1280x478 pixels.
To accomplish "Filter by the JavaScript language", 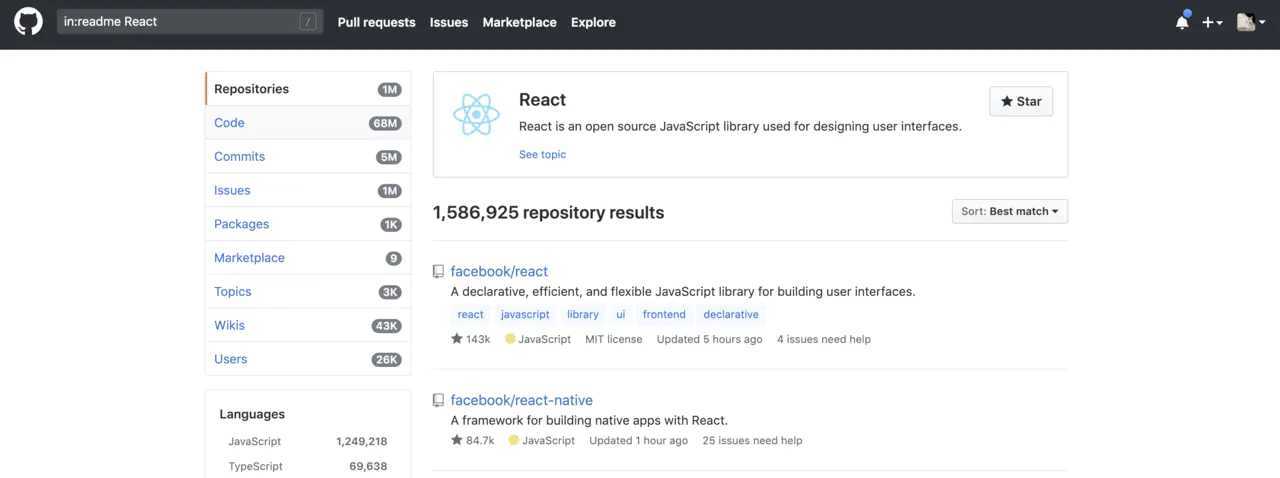I will (254, 441).
